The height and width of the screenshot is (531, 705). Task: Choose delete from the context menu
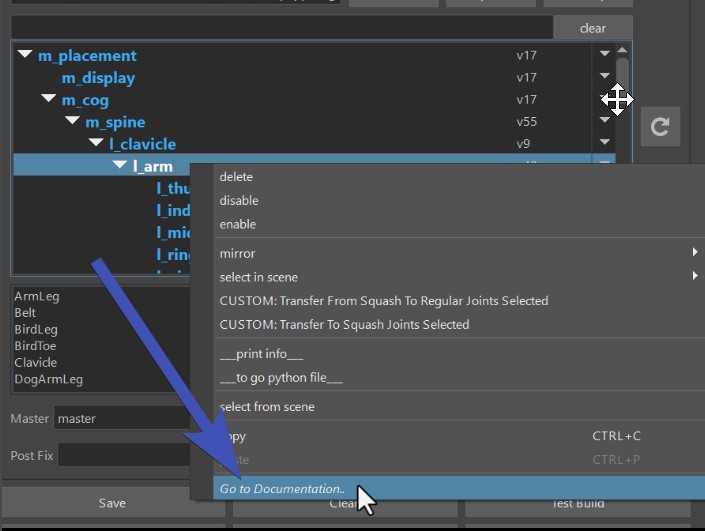coord(237,177)
